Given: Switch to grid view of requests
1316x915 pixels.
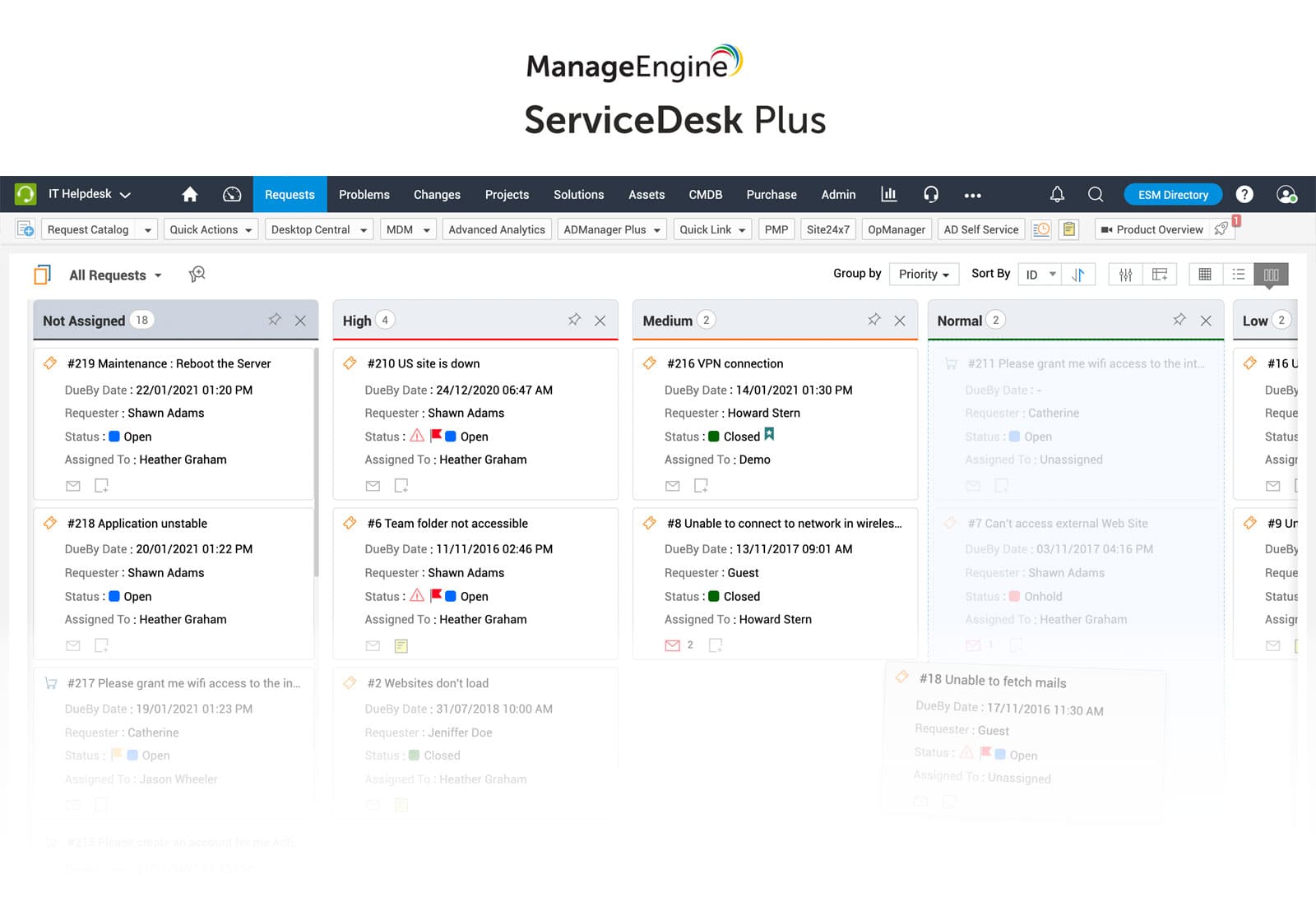Looking at the screenshot, I should 1205,275.
